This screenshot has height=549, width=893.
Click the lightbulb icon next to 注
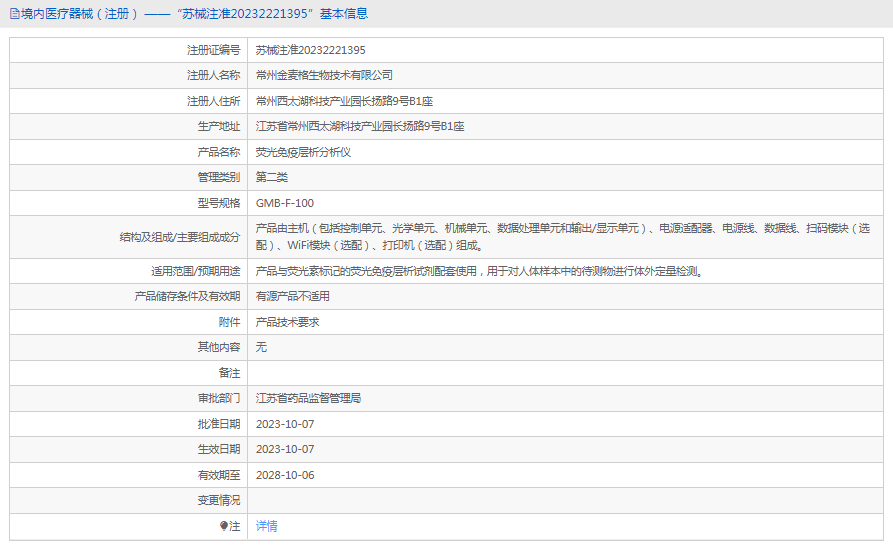point(224,526)
